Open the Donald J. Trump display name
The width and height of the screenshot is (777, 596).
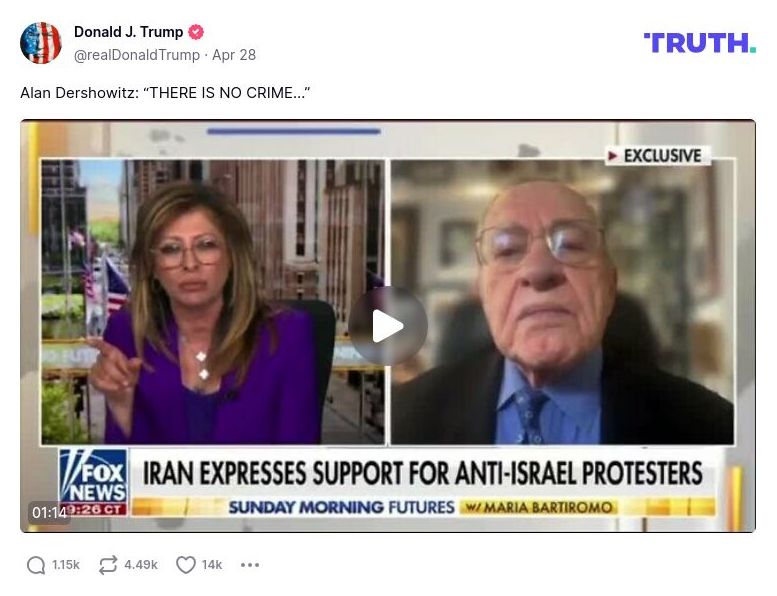[128, 32]
